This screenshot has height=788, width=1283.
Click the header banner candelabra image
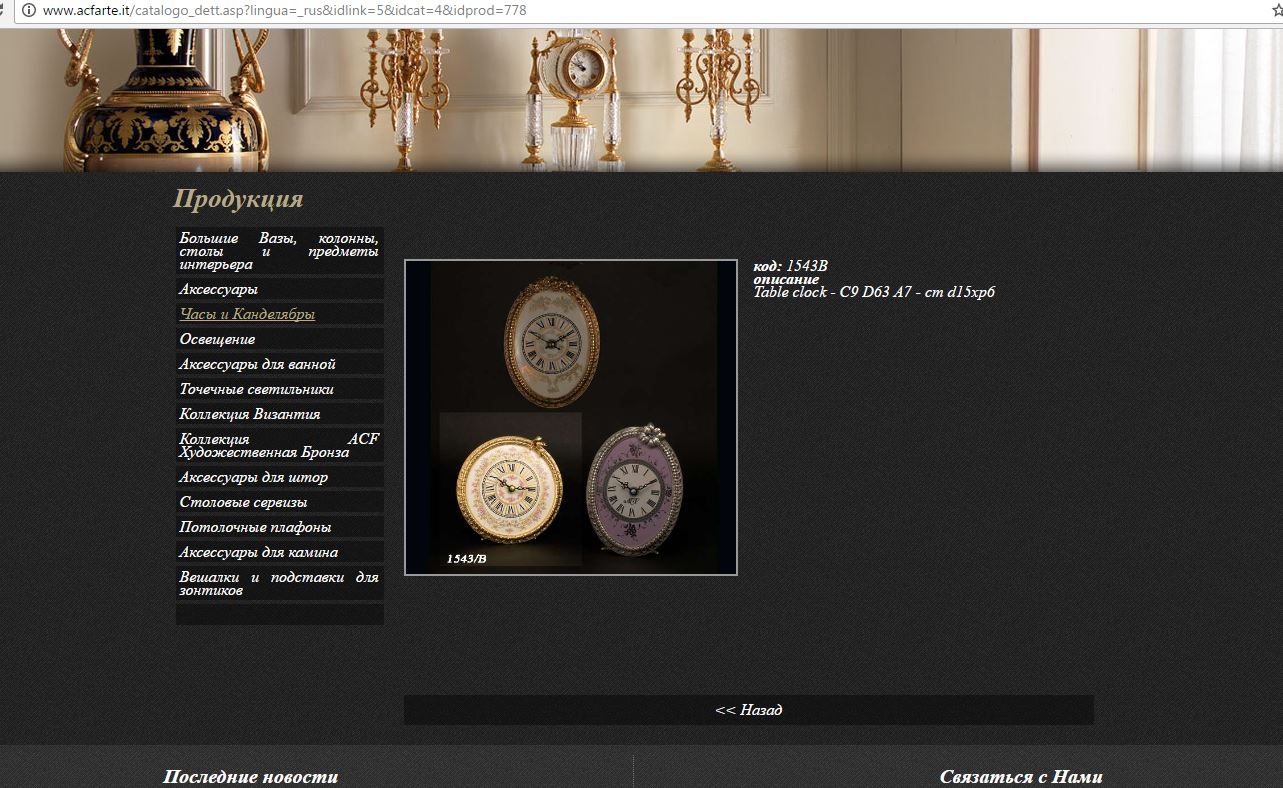pyautogui.click(x=641, y=100)
